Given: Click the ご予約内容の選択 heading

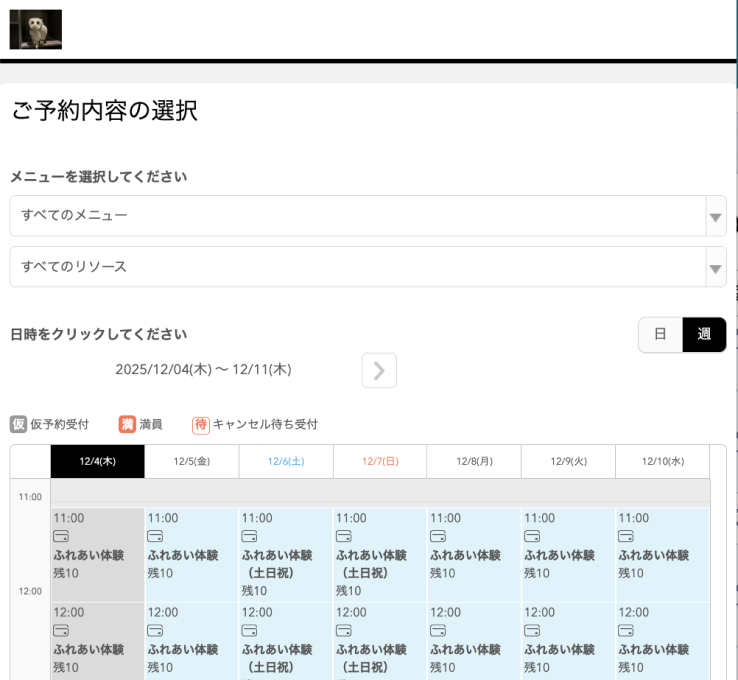Looking at the screenshot, I should (104, 111).
